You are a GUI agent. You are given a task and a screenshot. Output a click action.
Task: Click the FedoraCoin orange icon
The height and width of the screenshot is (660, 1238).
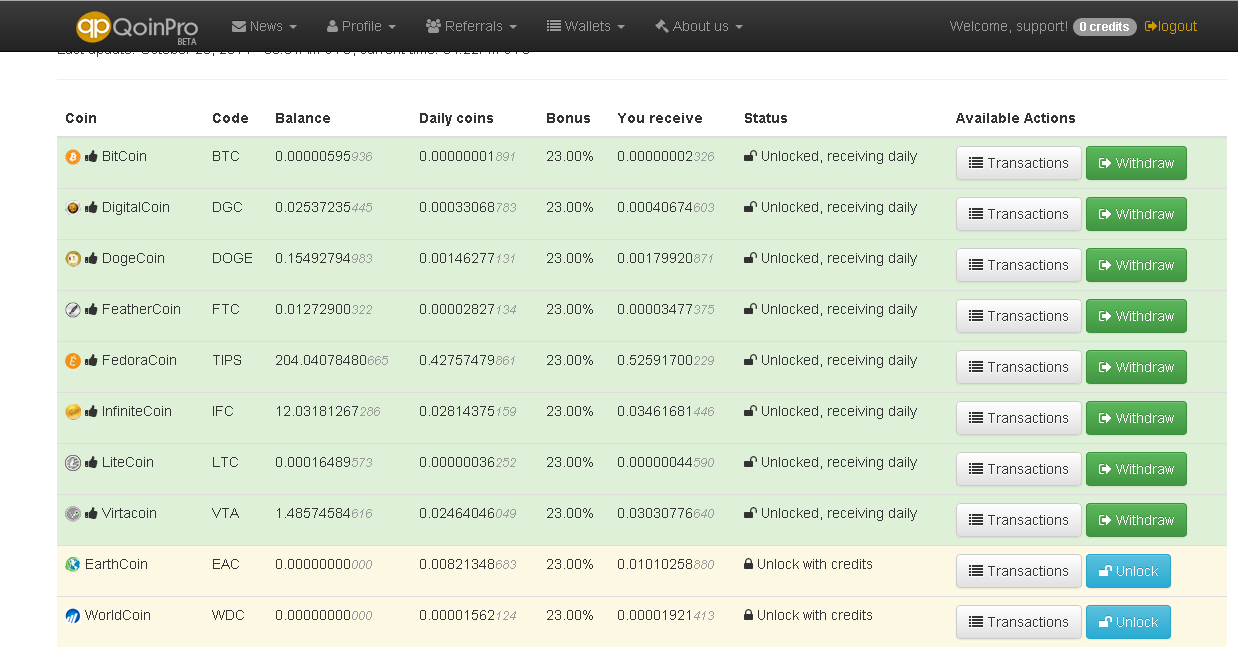coord(72,361)
